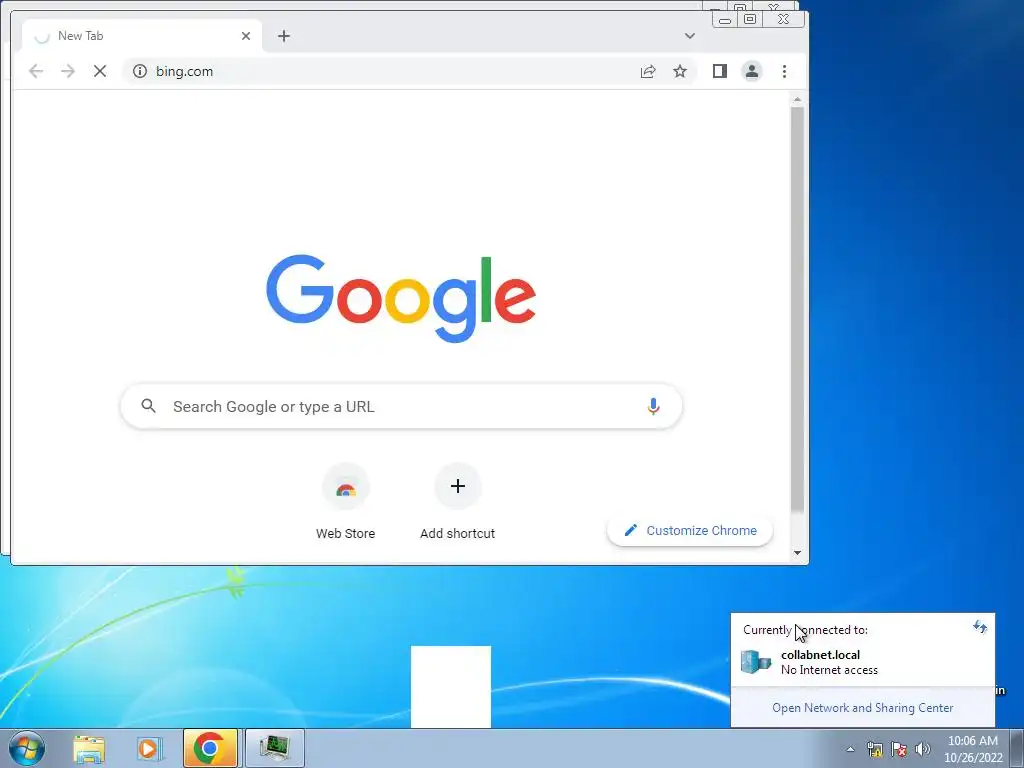
Task: Open the volume speaker control
Action: pyautogui.click(x=923, y=749)
